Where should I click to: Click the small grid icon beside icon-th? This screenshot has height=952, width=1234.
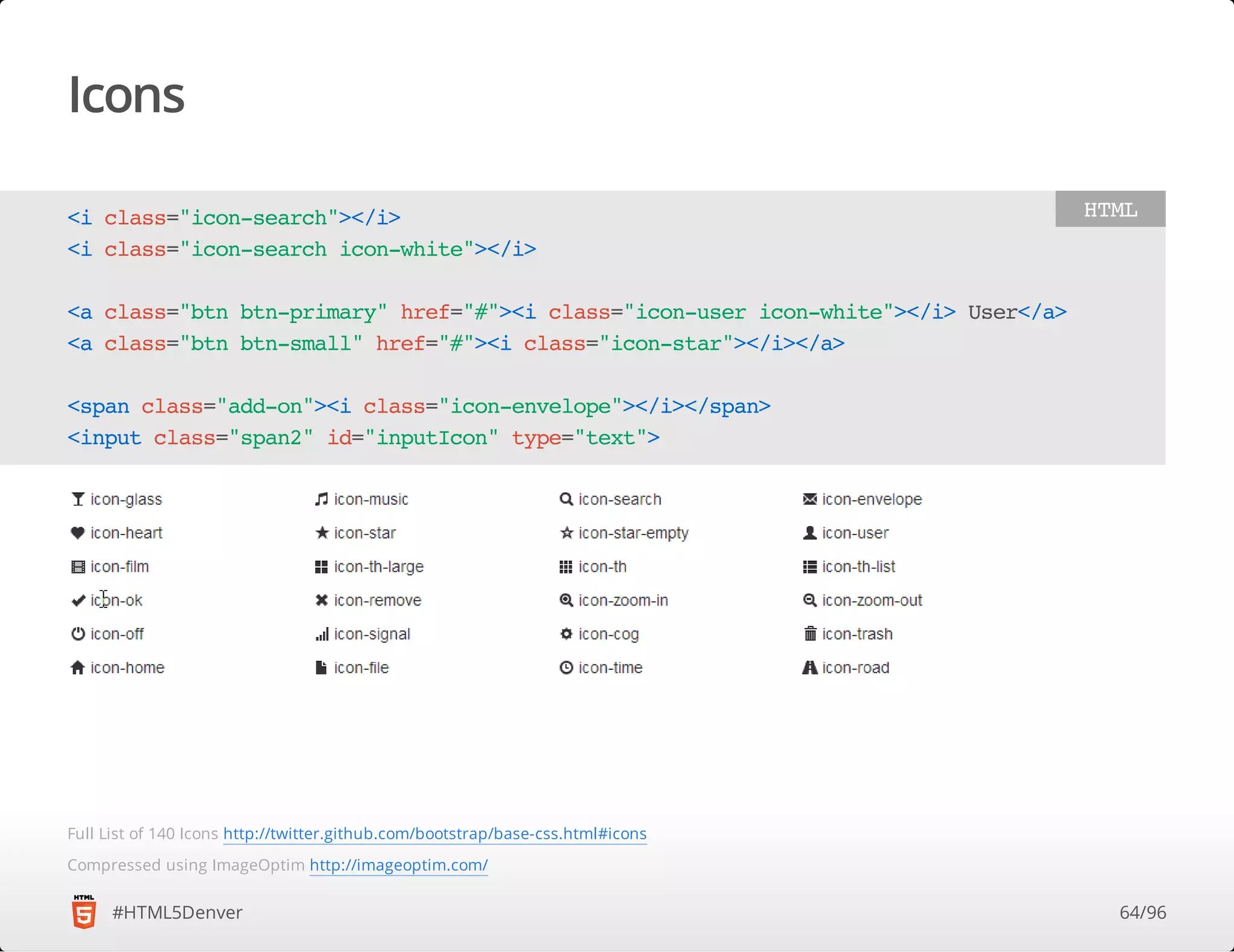(x=566, y=567)
